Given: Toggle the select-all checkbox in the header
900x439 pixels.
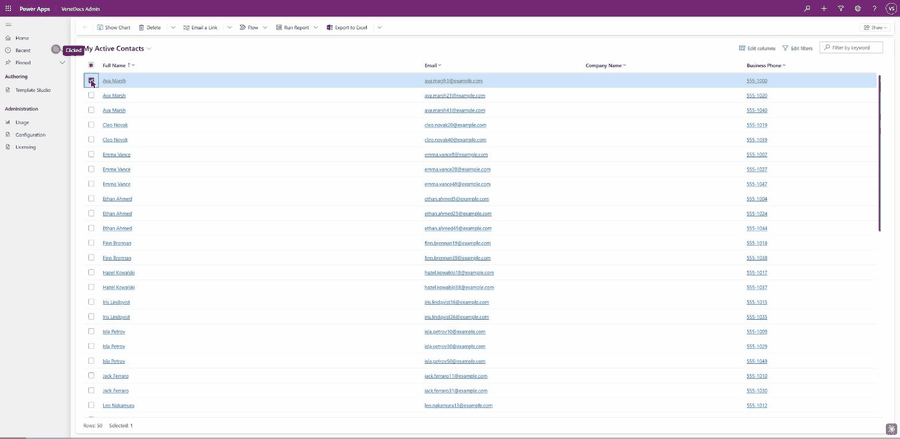Looking at the screenshot, I should coord(91,65).
